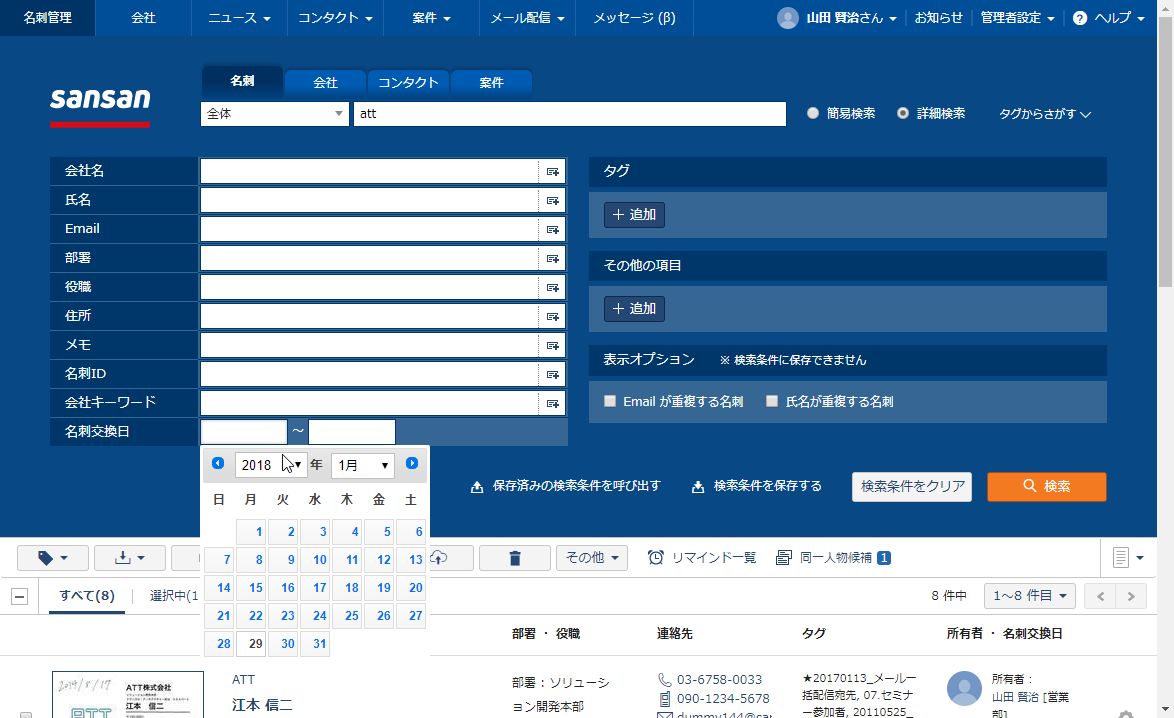Open 同一人物候補 duplicate candidates
This screenshot has height=718, width=1174.
833,558
